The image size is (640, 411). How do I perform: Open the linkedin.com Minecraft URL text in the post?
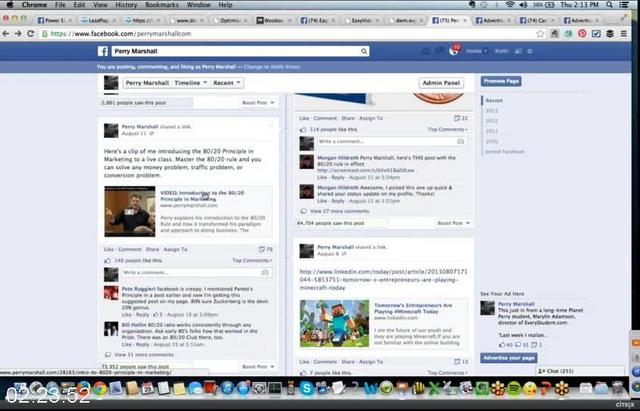pos(384,280)
